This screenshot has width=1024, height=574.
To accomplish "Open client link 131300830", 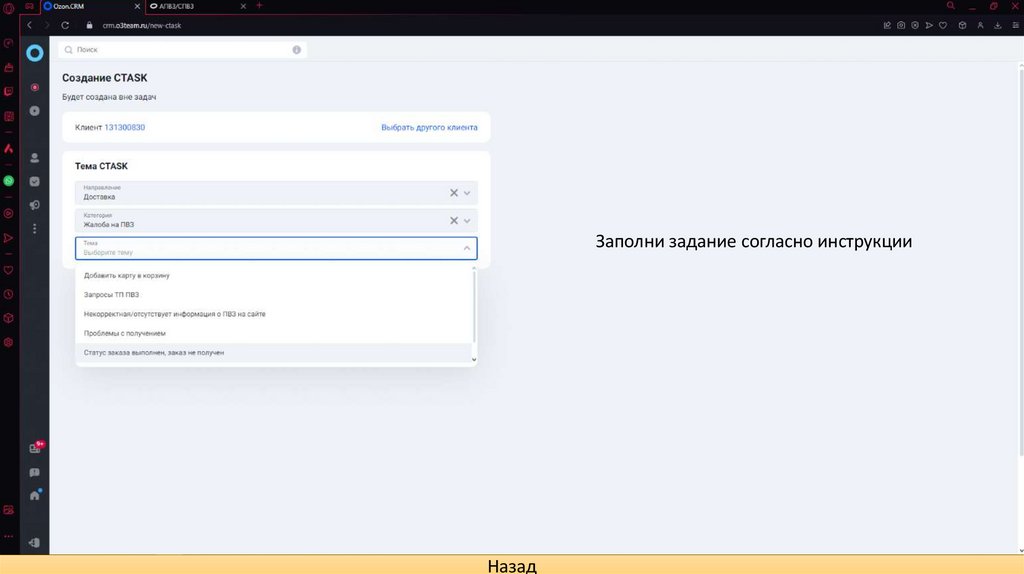I will (x=125, y=127).
